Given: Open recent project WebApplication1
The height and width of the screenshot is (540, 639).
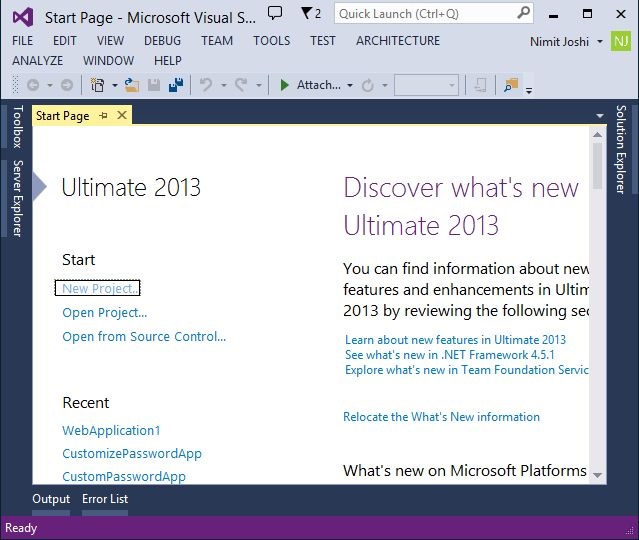Looking at the screenshot, I should [x=111, y=430].
